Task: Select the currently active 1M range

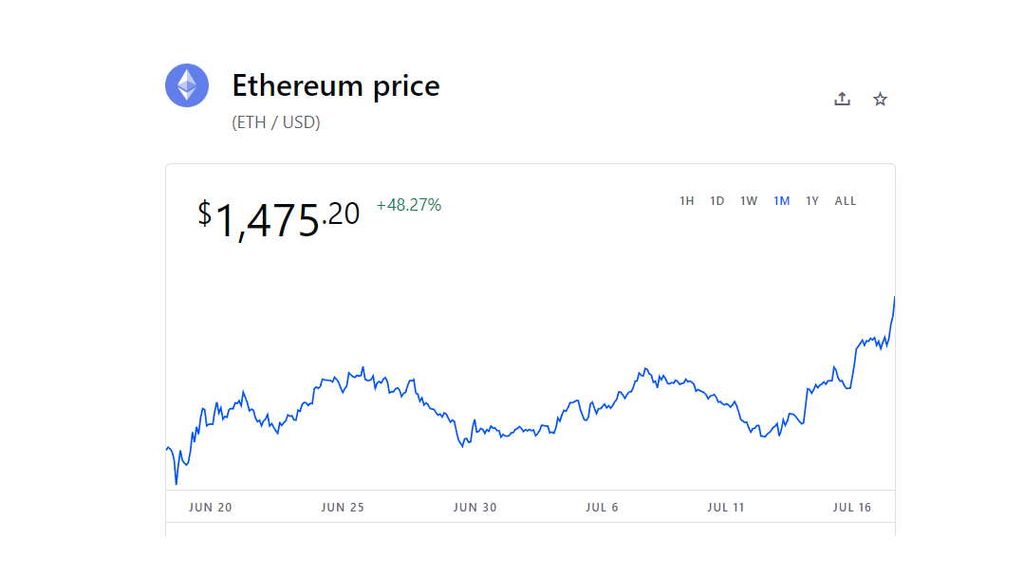Action: tap(782, 201)
